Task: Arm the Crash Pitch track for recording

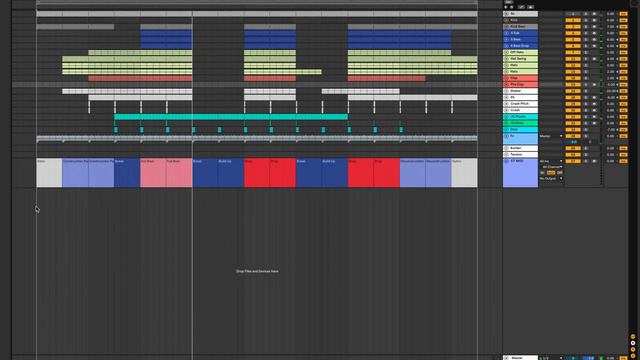Action: tap(594, 104)
